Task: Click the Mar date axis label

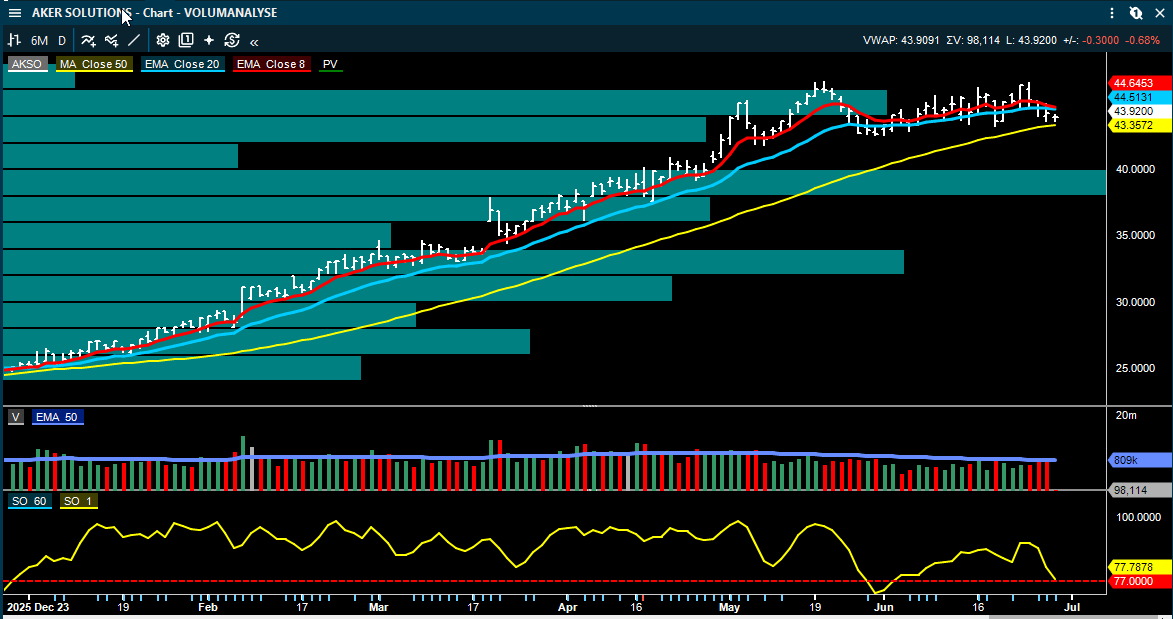Action: point(379,607)
